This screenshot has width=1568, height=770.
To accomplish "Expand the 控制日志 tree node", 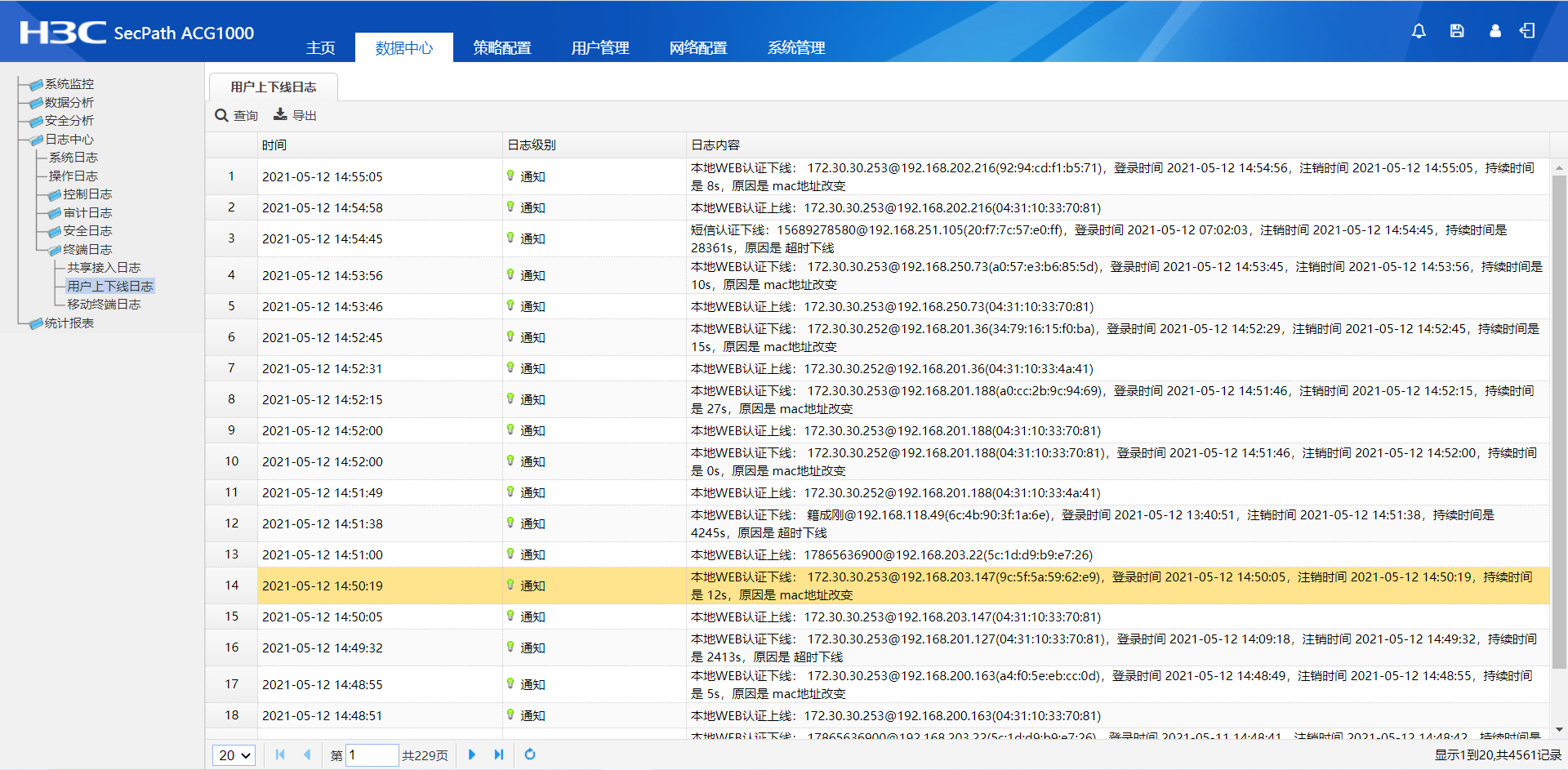I will pos(54,194).
